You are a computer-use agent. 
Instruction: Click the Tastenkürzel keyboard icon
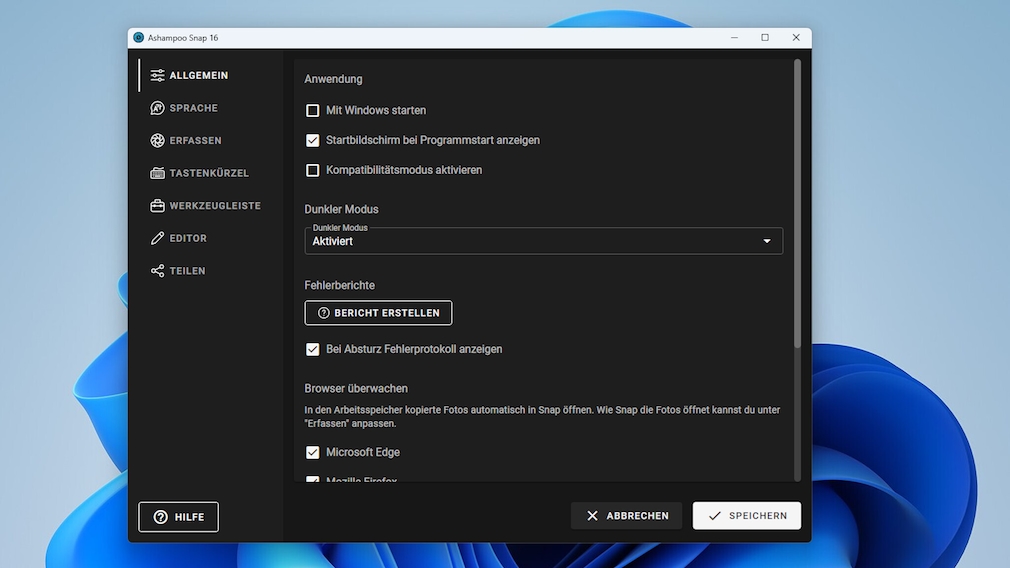point(157,173)
